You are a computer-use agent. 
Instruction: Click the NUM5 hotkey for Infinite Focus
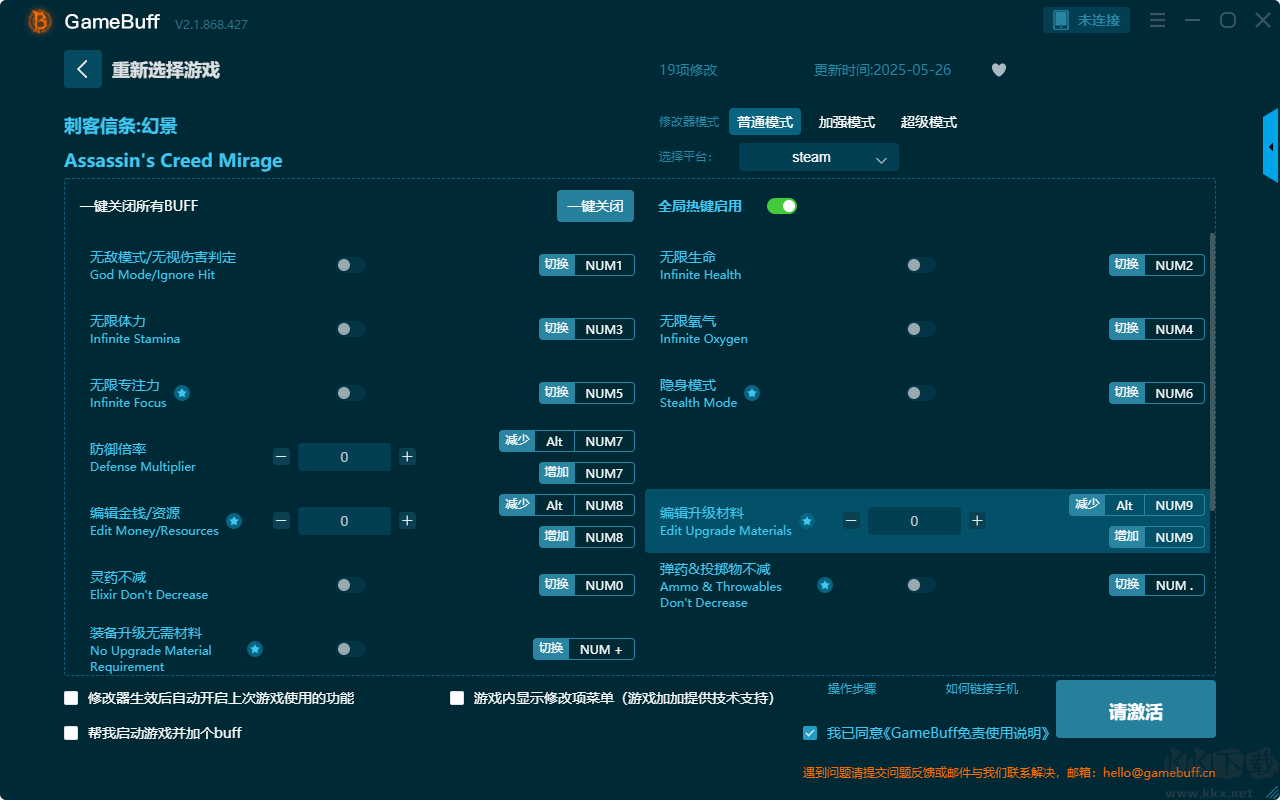click(604, 393)
